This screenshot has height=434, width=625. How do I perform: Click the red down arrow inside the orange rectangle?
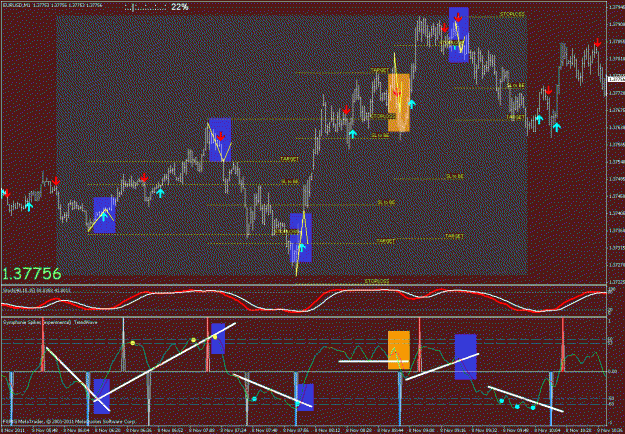click(x=397, y=93)
